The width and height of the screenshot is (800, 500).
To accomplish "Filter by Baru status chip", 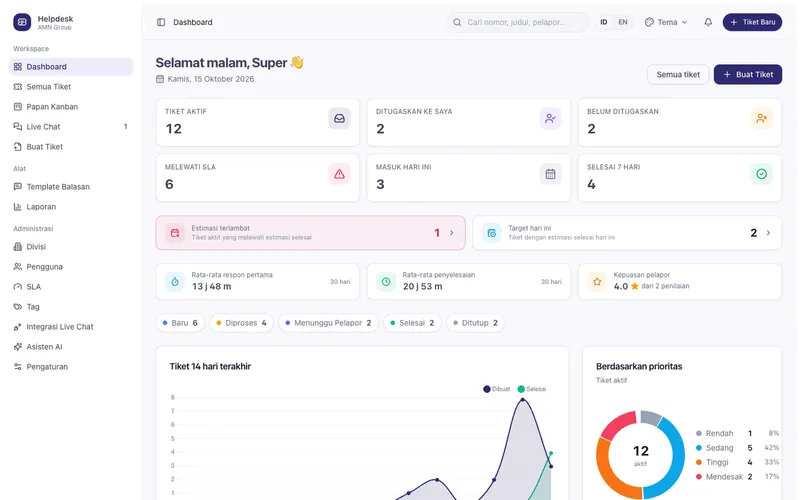I will pos(180,323).
